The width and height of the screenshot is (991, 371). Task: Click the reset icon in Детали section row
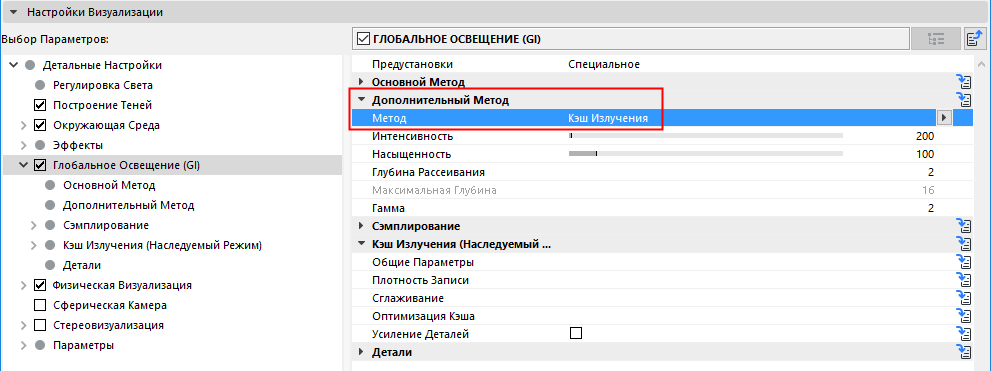[x=964, y=352]
